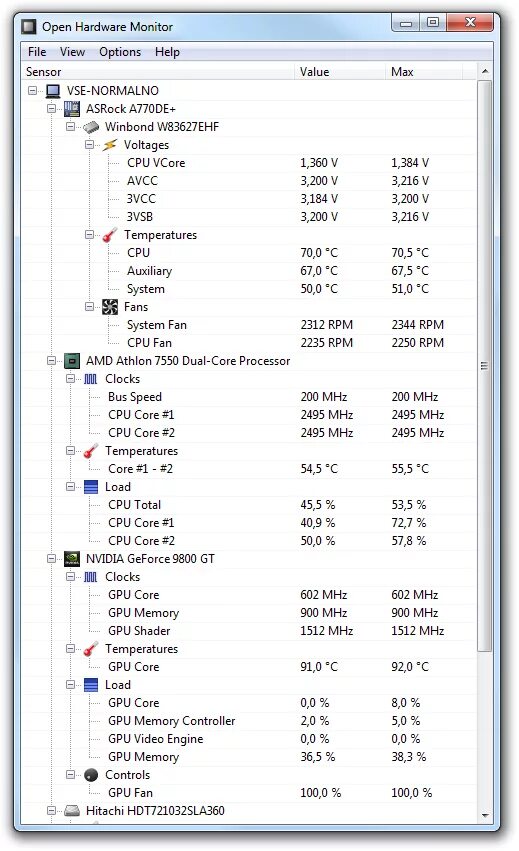Click the Fans icon under Winbond
Image resolution: width=519 pixels, height=851 pixels.
click(x=110, y=307)
